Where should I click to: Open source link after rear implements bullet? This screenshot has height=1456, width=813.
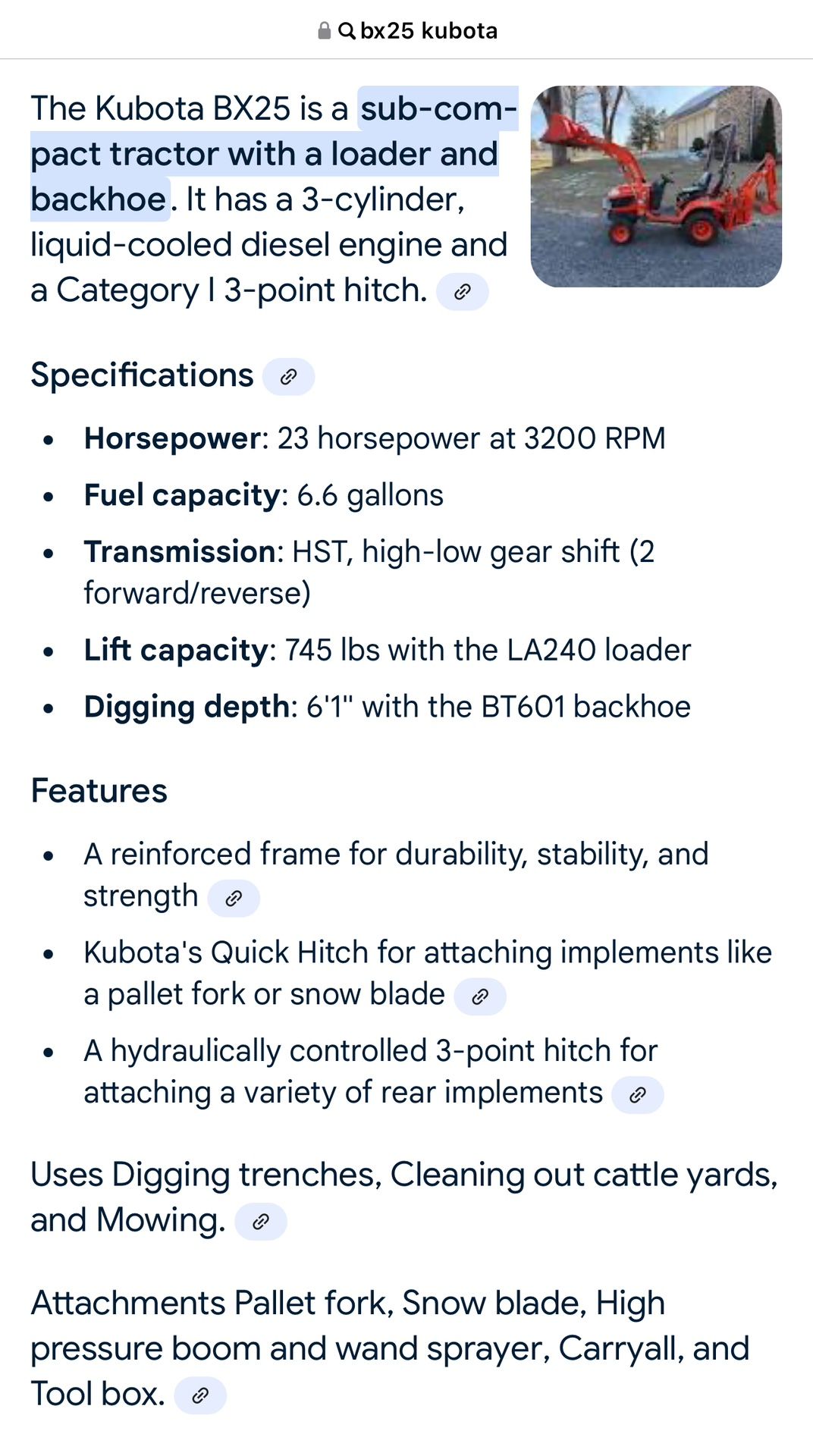point(638,1095)
